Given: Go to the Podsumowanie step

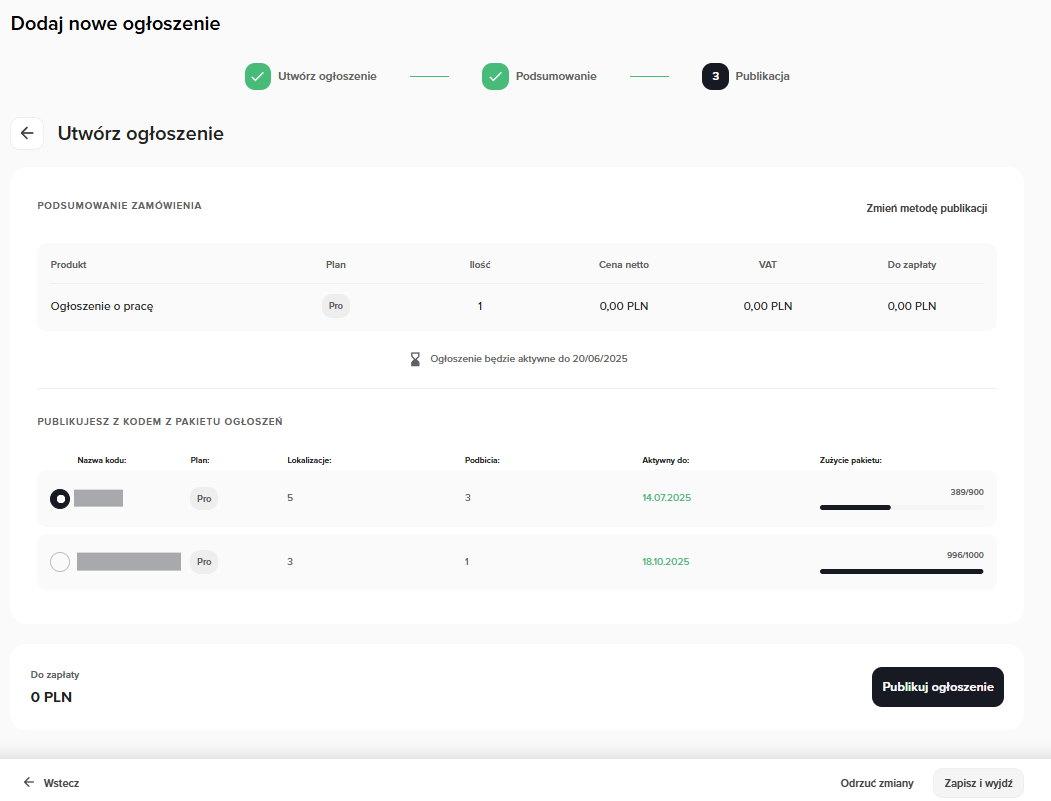Looking at the screenshot, I should pyautogui.click(x=556, y=76).
